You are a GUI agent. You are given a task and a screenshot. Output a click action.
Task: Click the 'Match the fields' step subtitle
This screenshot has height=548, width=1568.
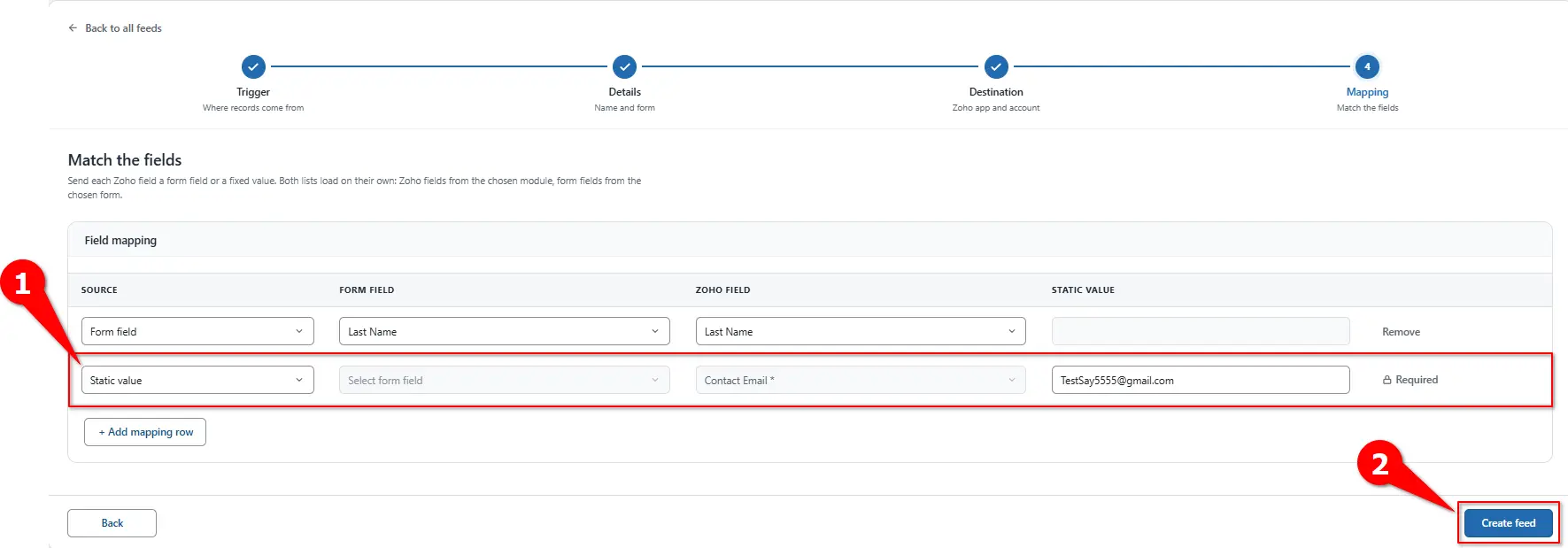pyautogui.click(x=1367, y=108)
